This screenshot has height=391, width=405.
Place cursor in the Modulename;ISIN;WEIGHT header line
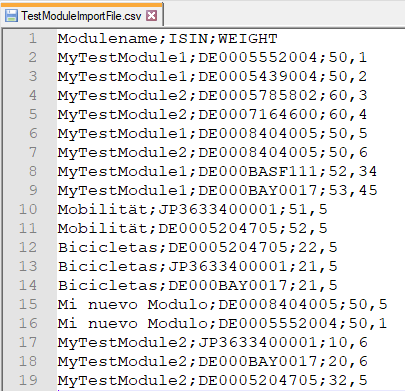pyautogui.click(x=167, y=39)
